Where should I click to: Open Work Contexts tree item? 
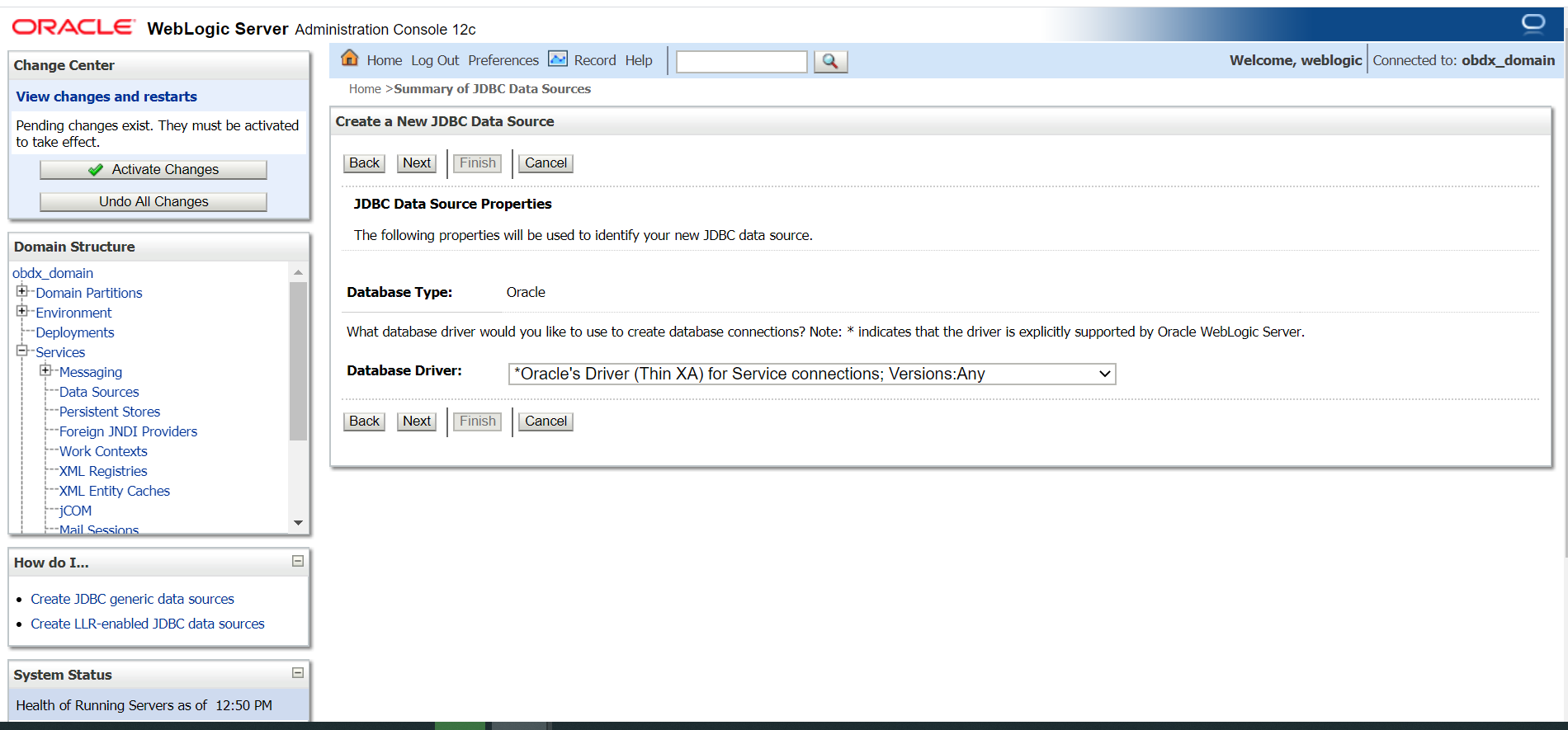pos(103,451)
